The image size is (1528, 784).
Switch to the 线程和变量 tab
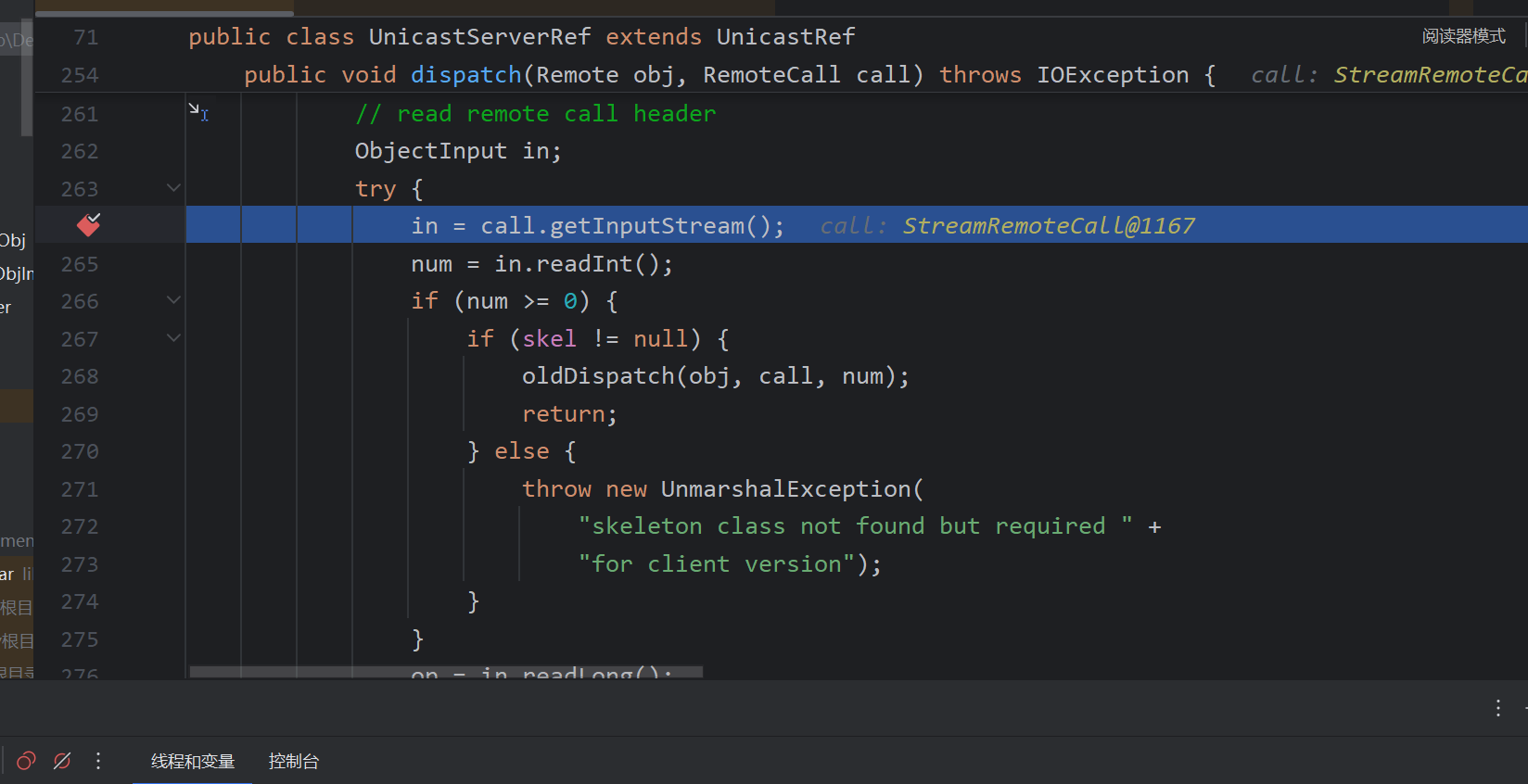(193, 761)
